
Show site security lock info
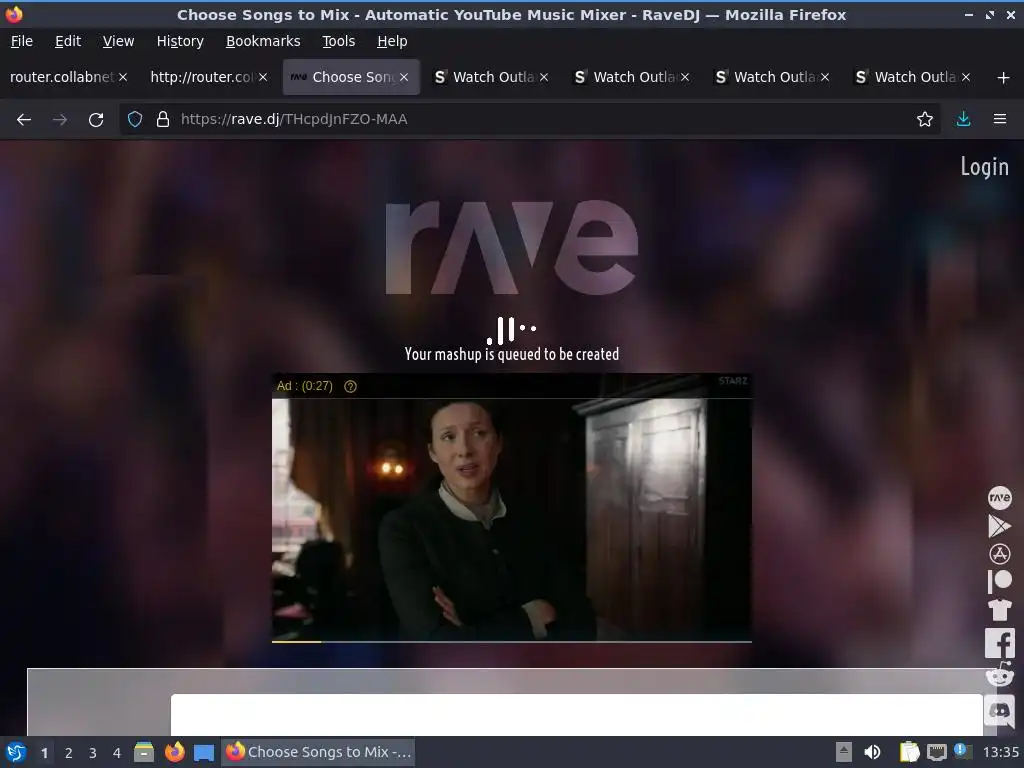(163, 120)
